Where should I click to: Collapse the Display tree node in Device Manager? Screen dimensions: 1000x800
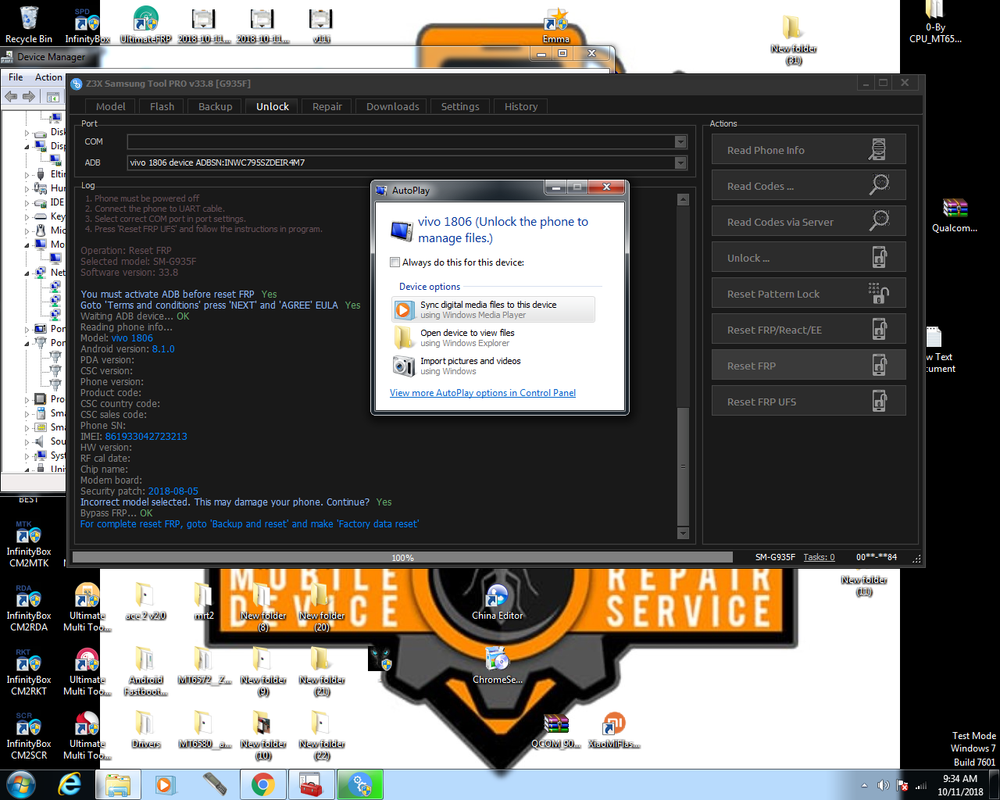click(x=27, y=147)
